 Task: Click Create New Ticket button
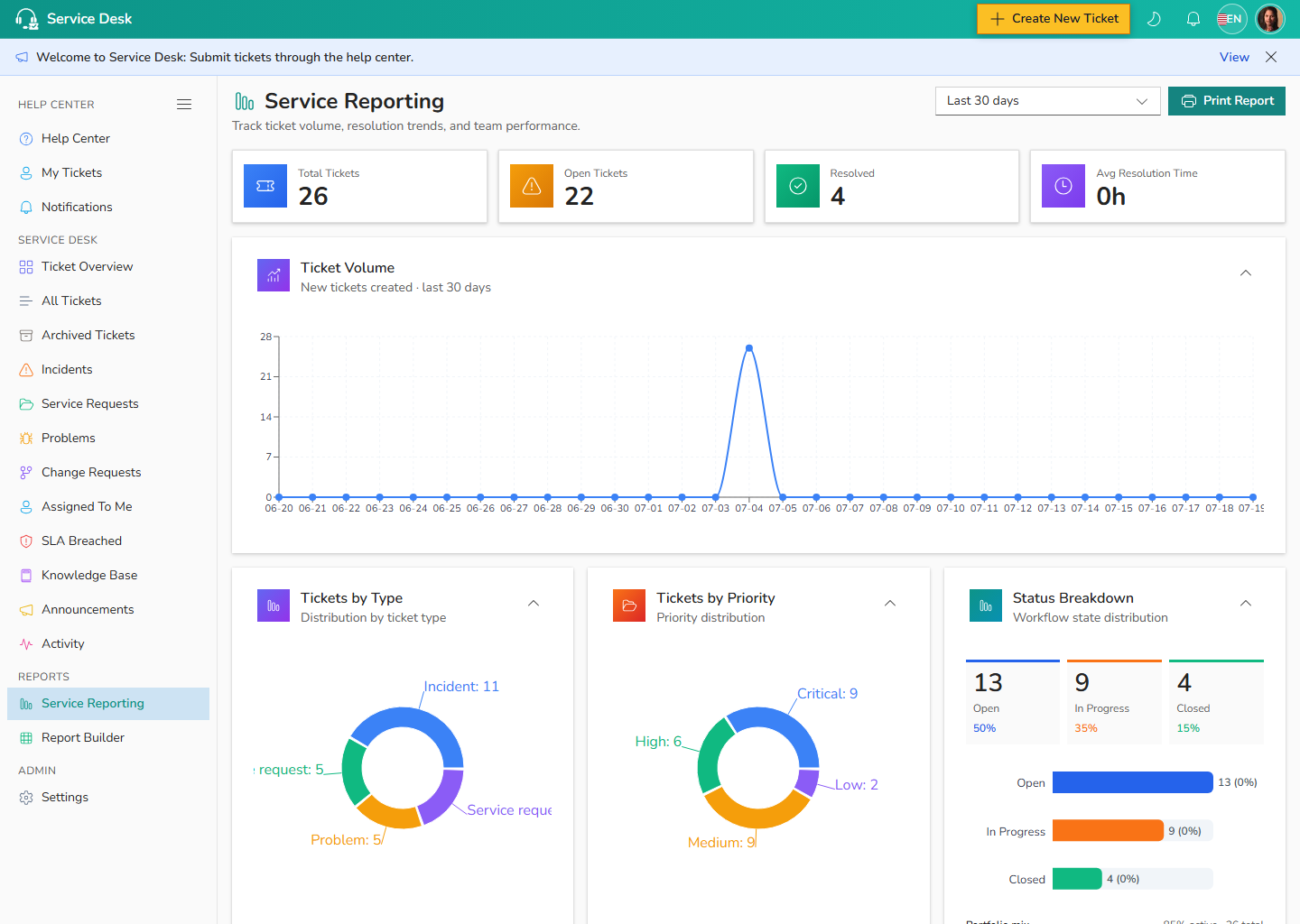click(x=1054, y=19)
